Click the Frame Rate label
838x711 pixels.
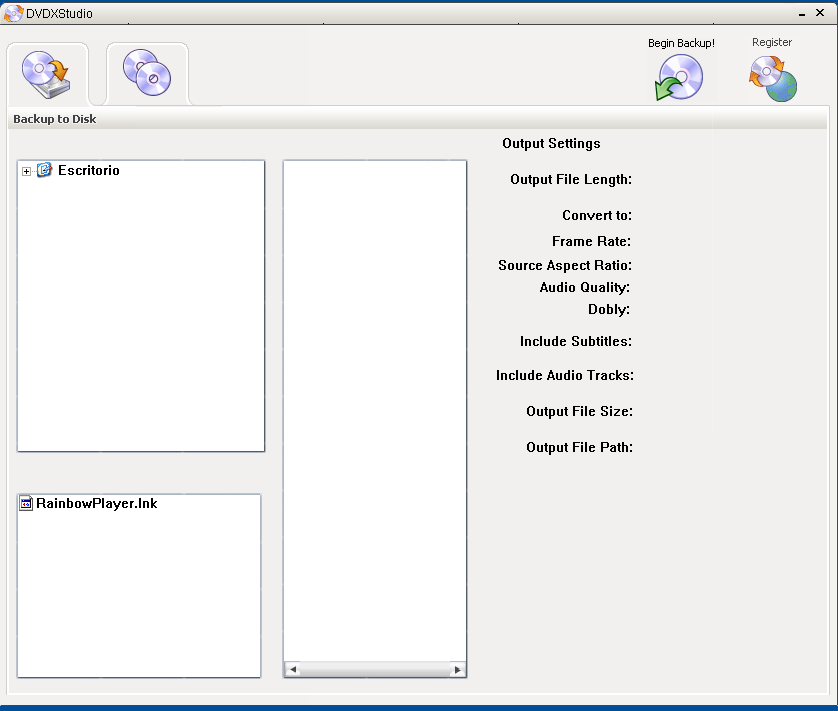591,242
